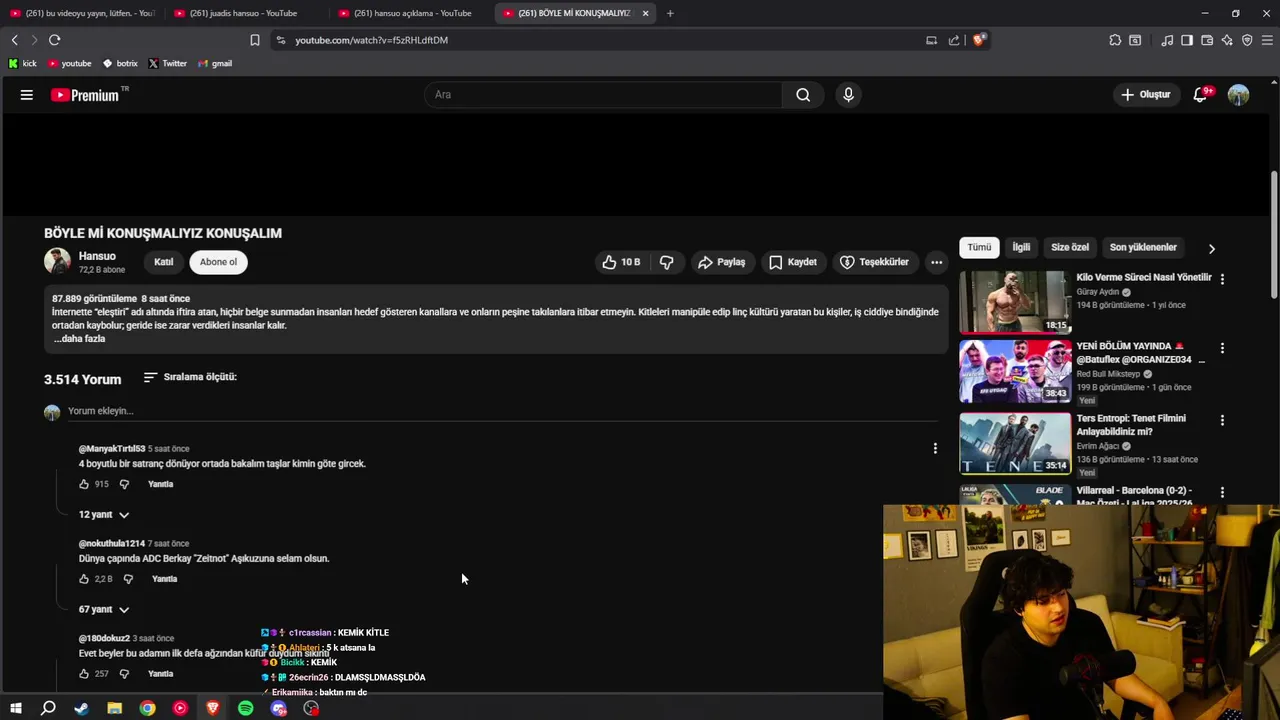1280x720 pixels.
Task: Open the YouTube hamburger guide menu
Action: click(27, 95)
